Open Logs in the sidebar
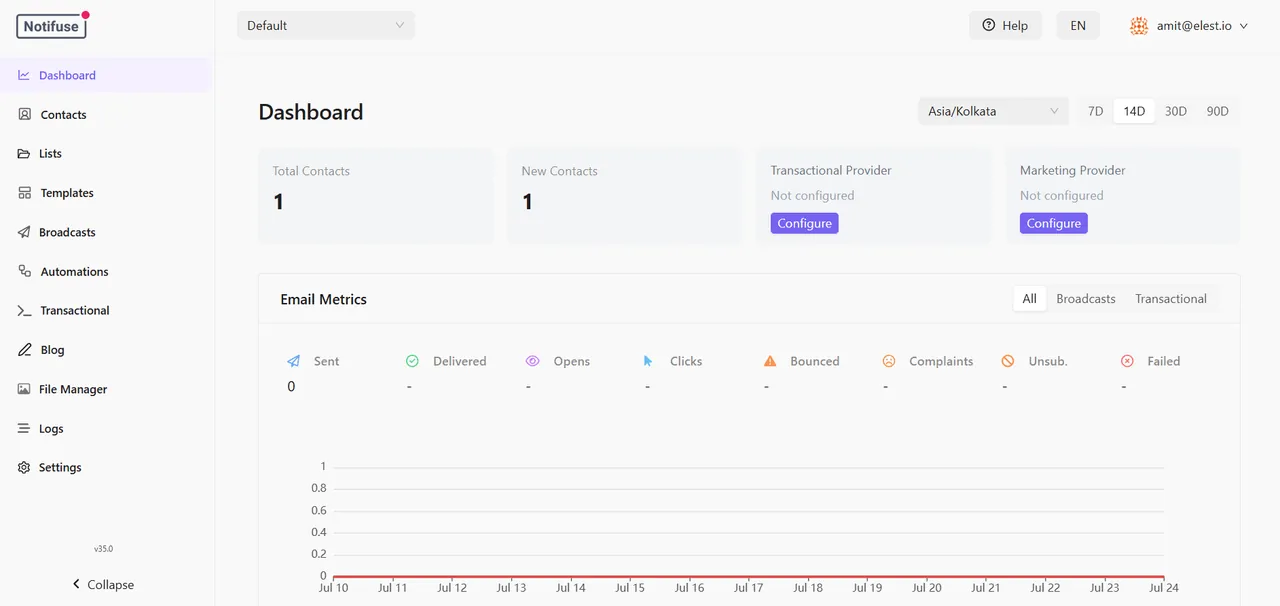This screenshot has width=1280, height=606. 105,428
